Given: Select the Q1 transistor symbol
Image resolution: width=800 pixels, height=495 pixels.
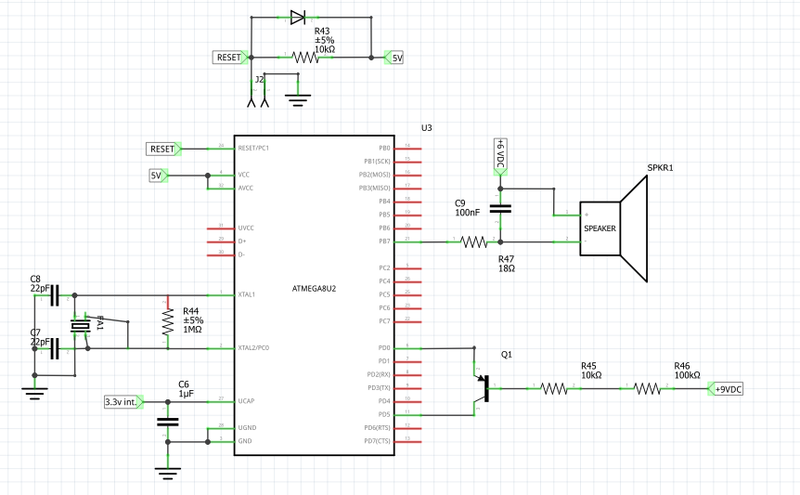Looking at the screenshot, I should pos(482,389).
